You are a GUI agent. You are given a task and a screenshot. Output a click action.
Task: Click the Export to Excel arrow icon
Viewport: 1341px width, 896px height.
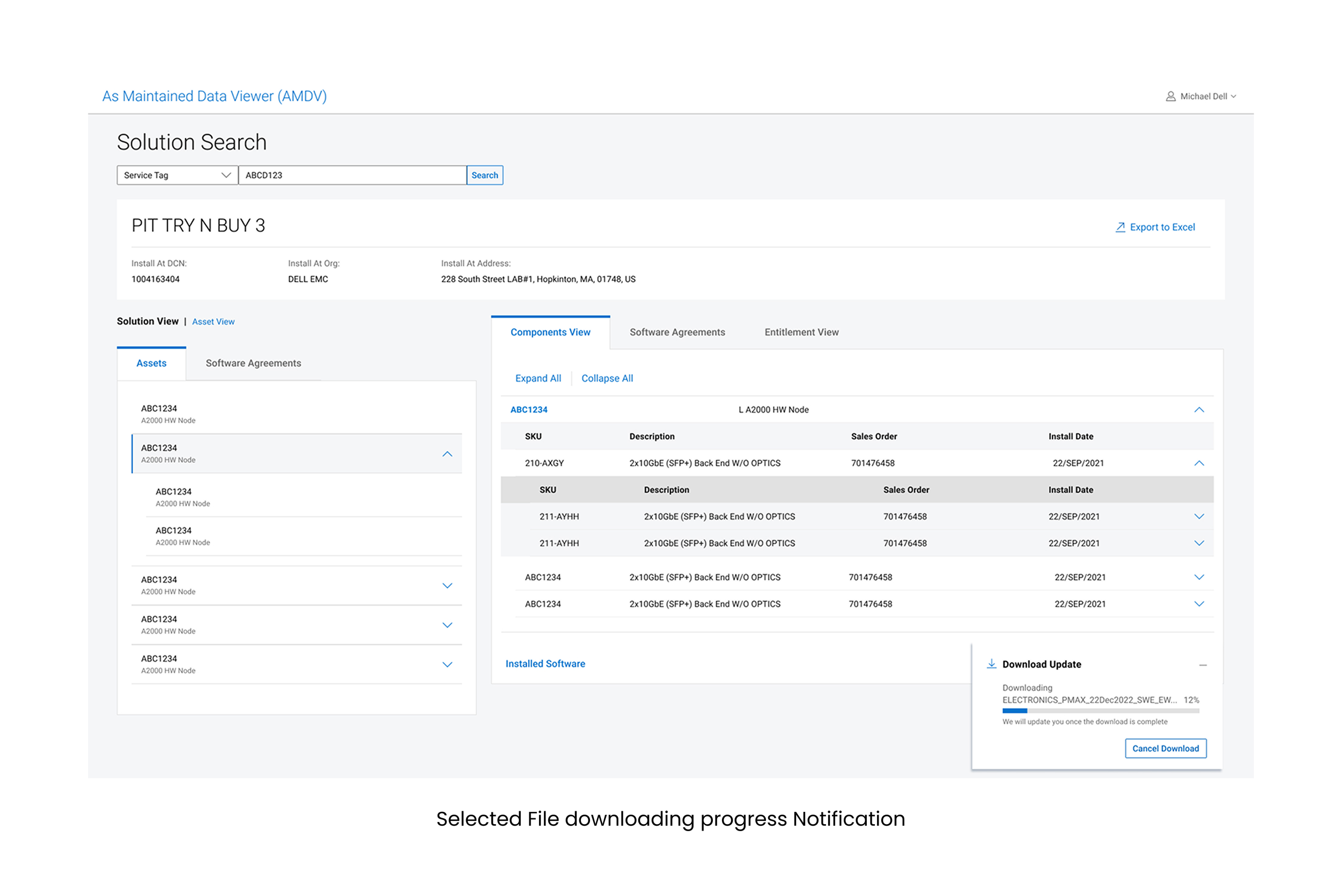(x=1120, y=227)
